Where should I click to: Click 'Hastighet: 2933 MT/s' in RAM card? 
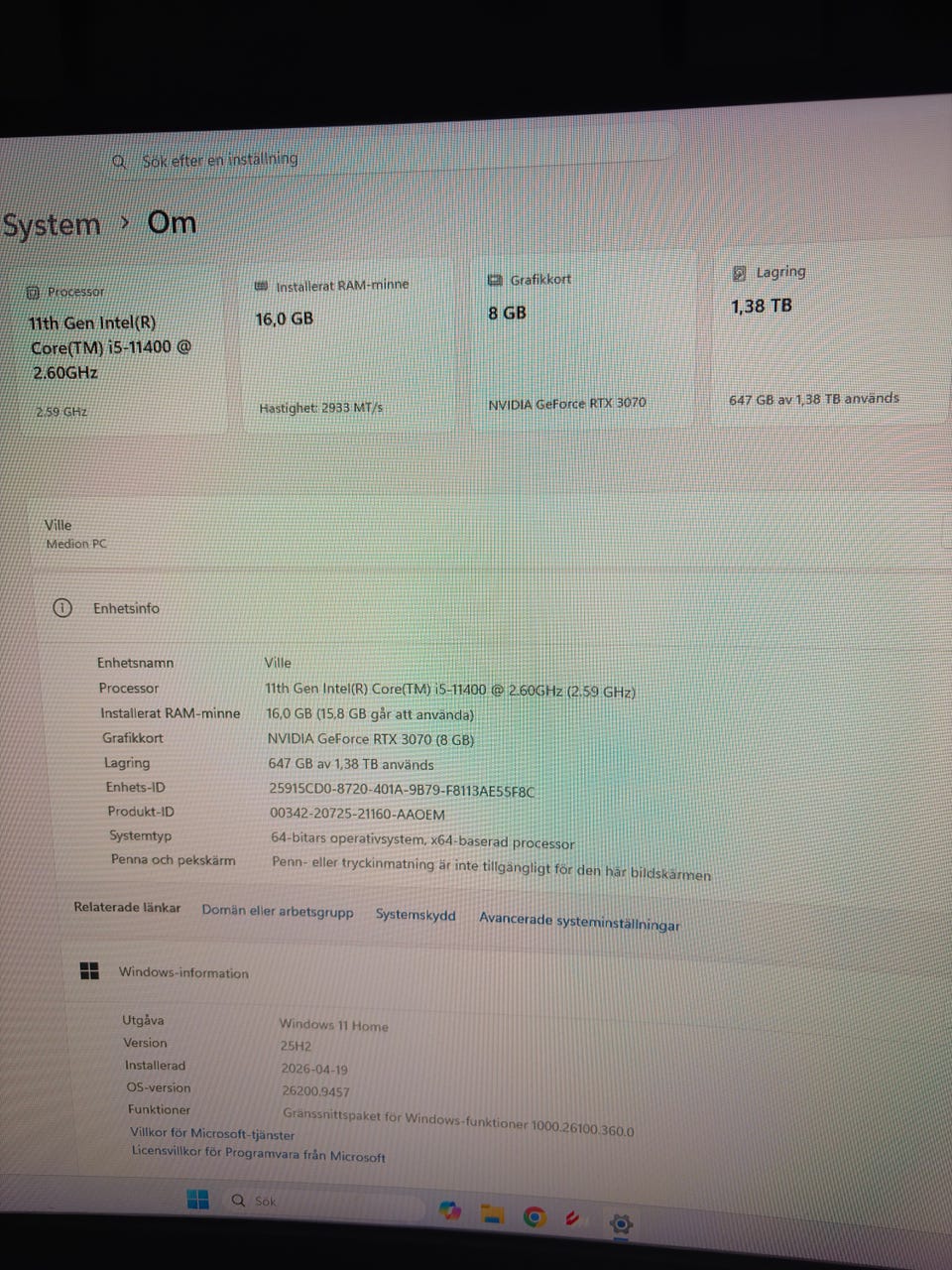321,408
